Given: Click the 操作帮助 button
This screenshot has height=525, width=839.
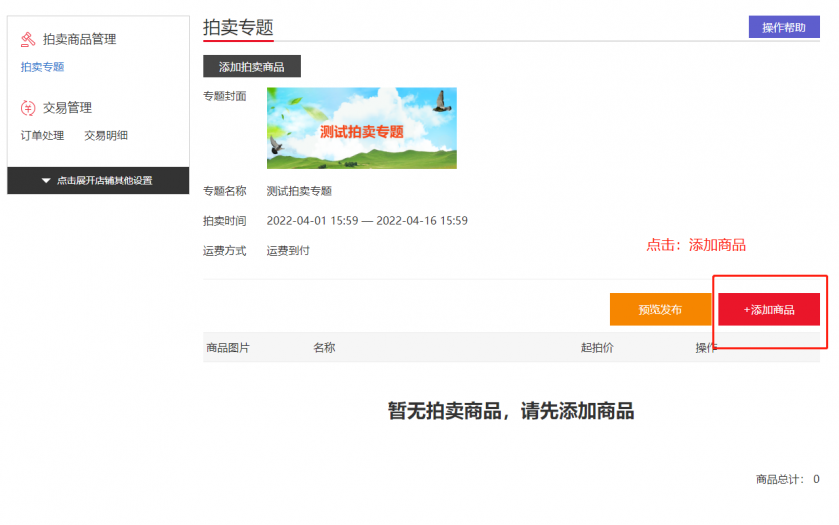Looking at the screenshot, I should point(784,27).
